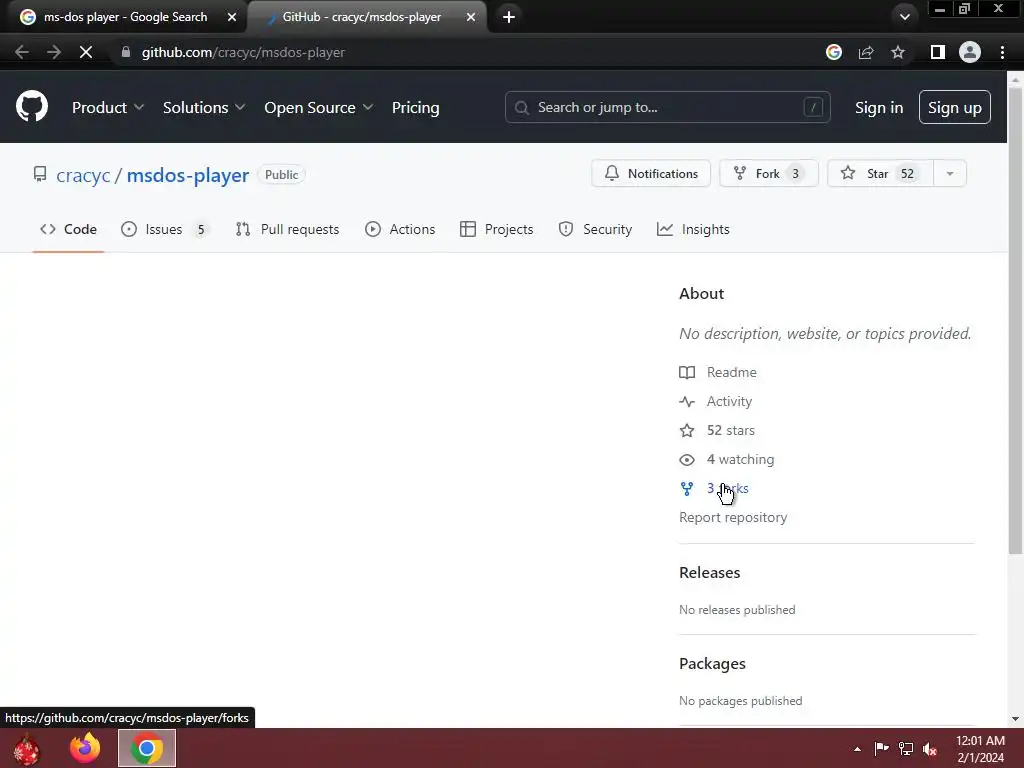Click the eye icon beside 4 watching
Viewport: 1024px width, 768px height.
[x=687, y=460]
